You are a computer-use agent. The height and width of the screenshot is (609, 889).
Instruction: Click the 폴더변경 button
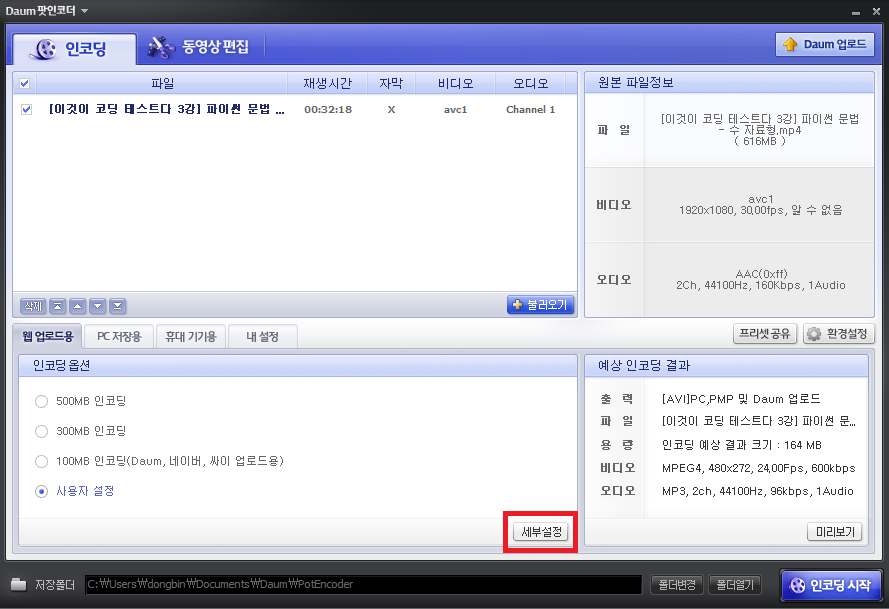[677, 584]
